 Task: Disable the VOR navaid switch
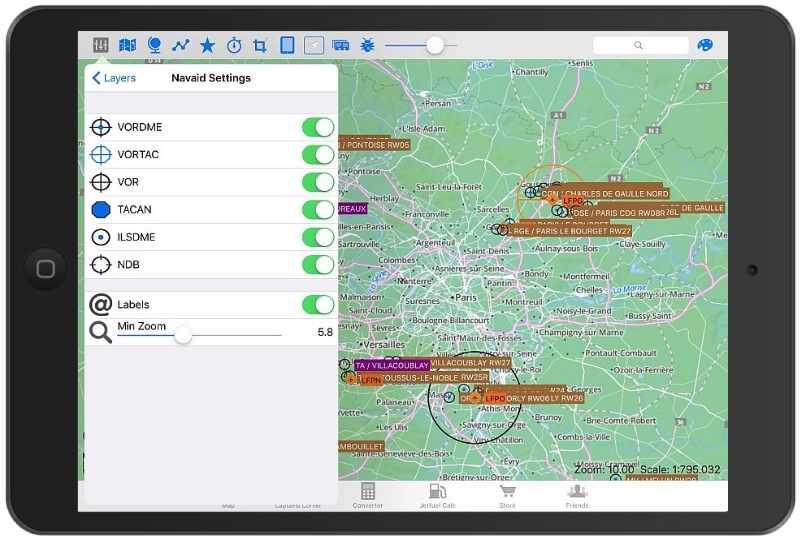coord(318,182)
